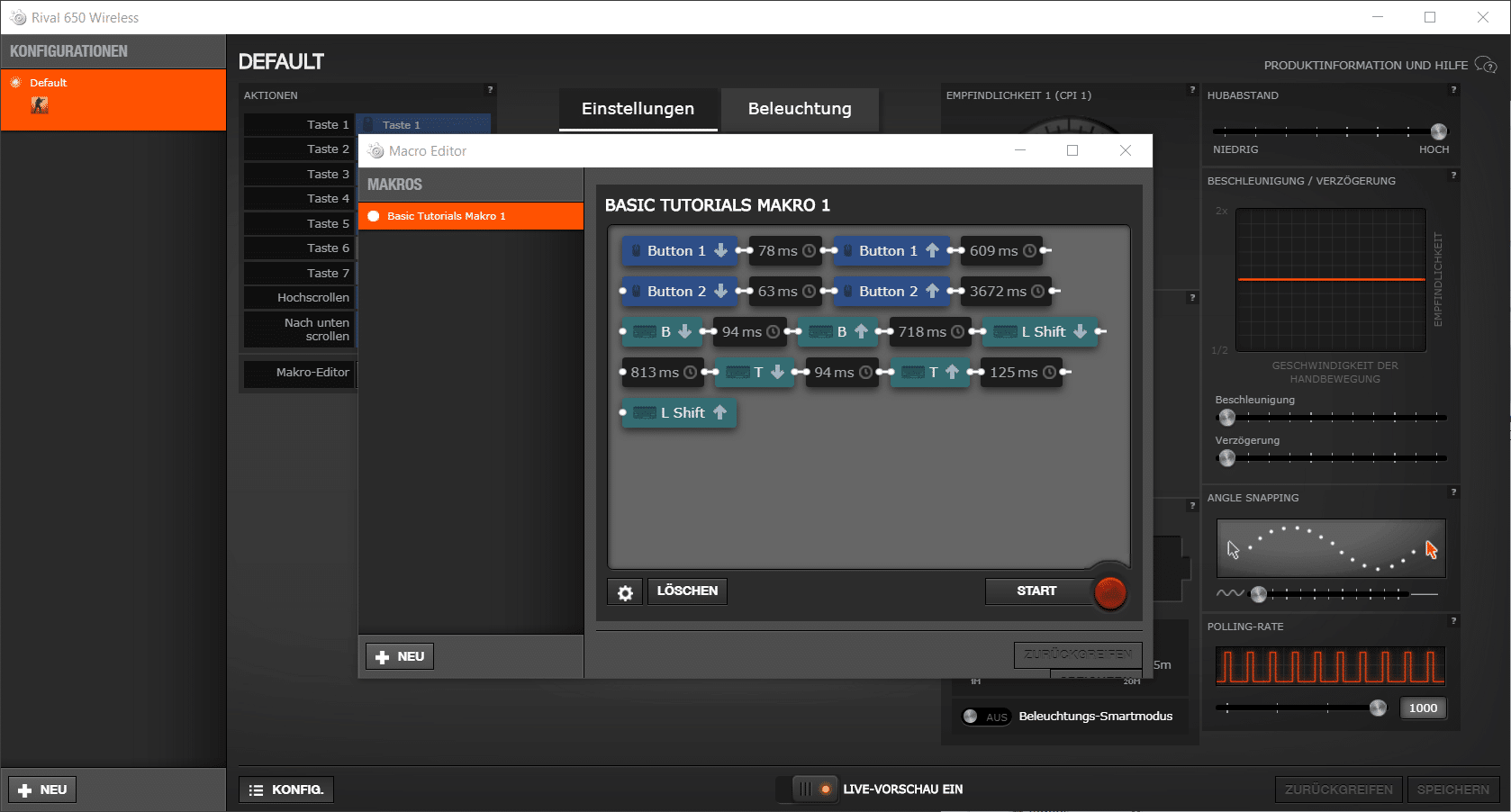Open product information help icon
This screenshot has width=1511, height=812.
(1486, 65)
